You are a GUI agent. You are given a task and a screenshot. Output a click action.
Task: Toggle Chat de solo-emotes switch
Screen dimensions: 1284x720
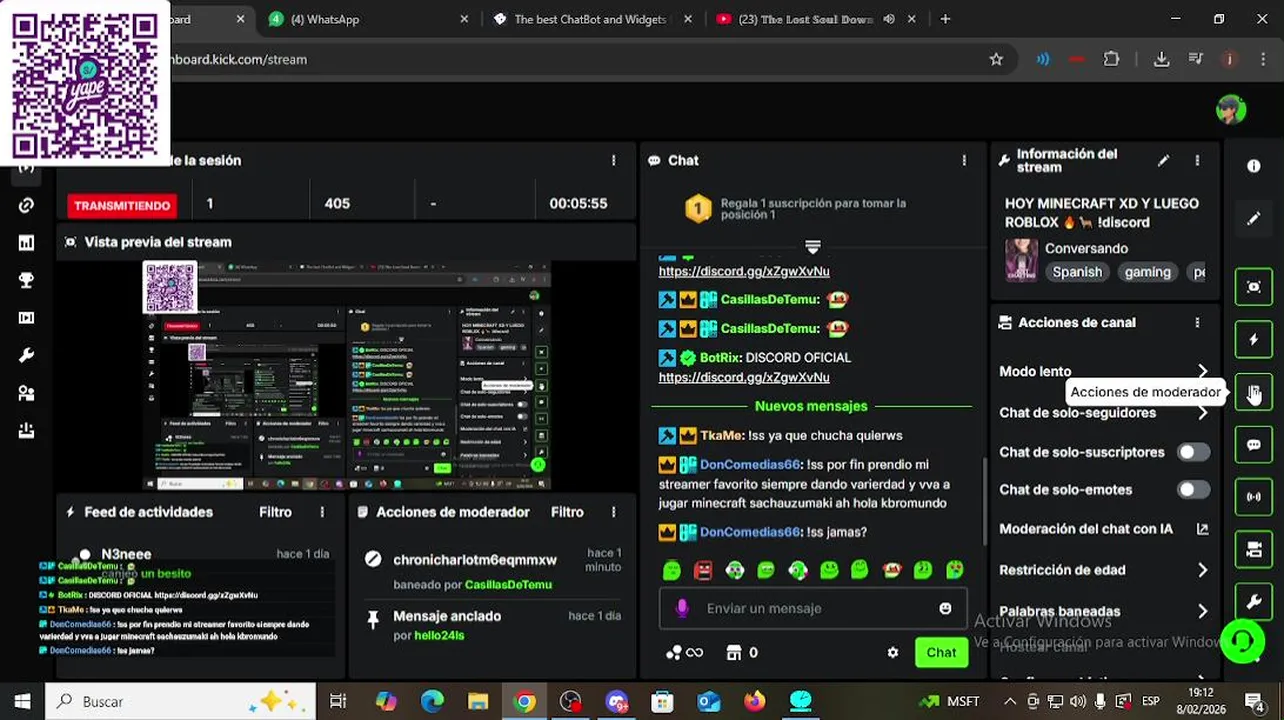1193,490
